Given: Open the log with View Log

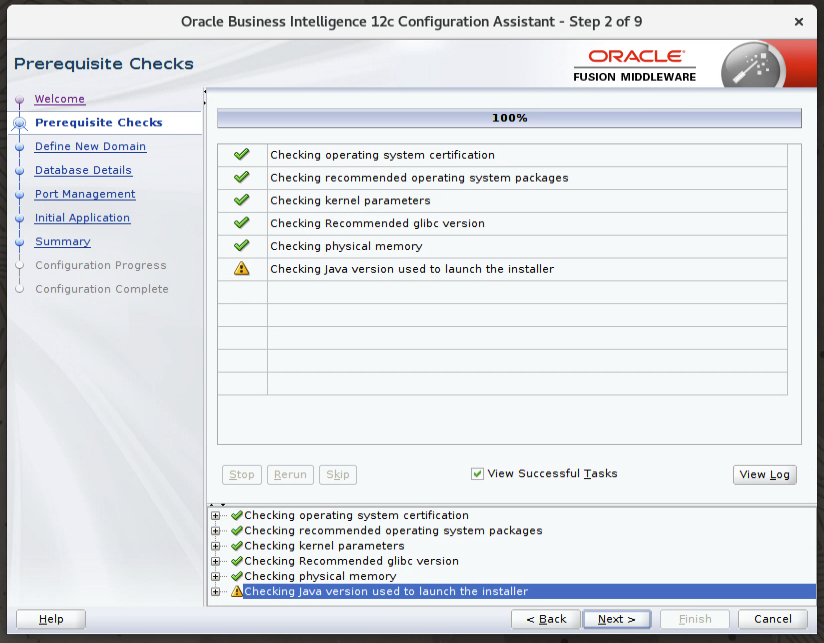Looking at the screenshot, I should tap(765, 474).
